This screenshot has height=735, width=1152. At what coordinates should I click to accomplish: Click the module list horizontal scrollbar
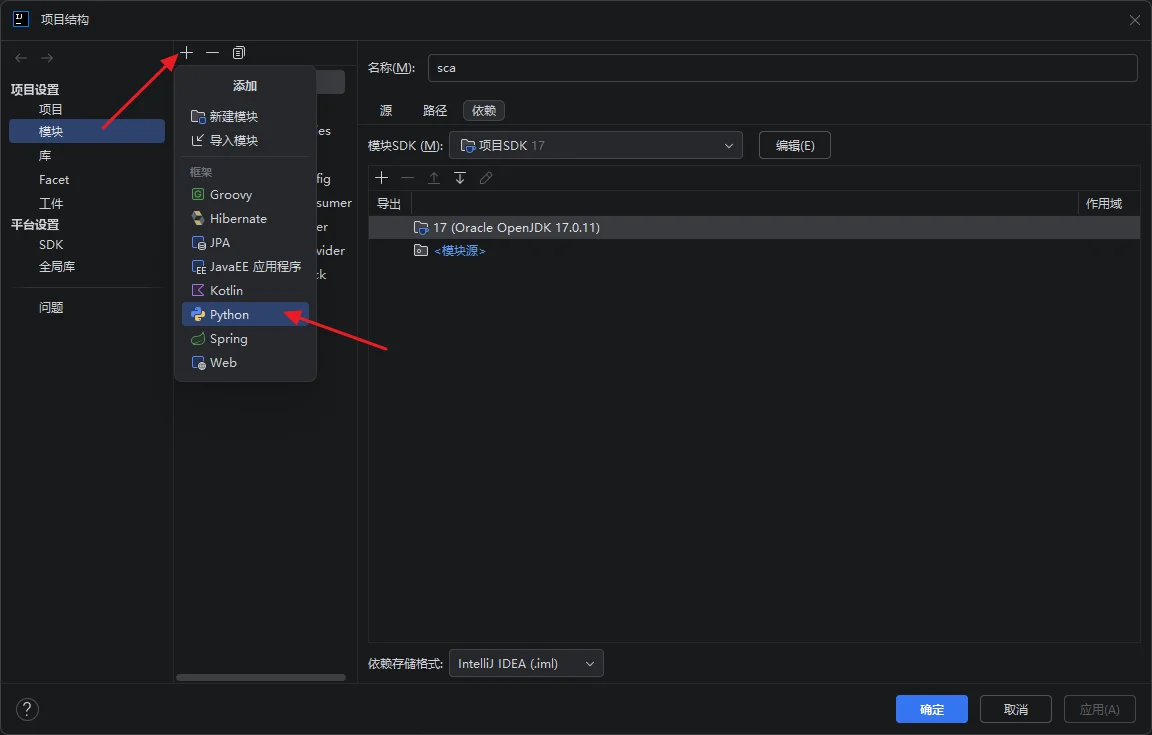click(260, 677)
